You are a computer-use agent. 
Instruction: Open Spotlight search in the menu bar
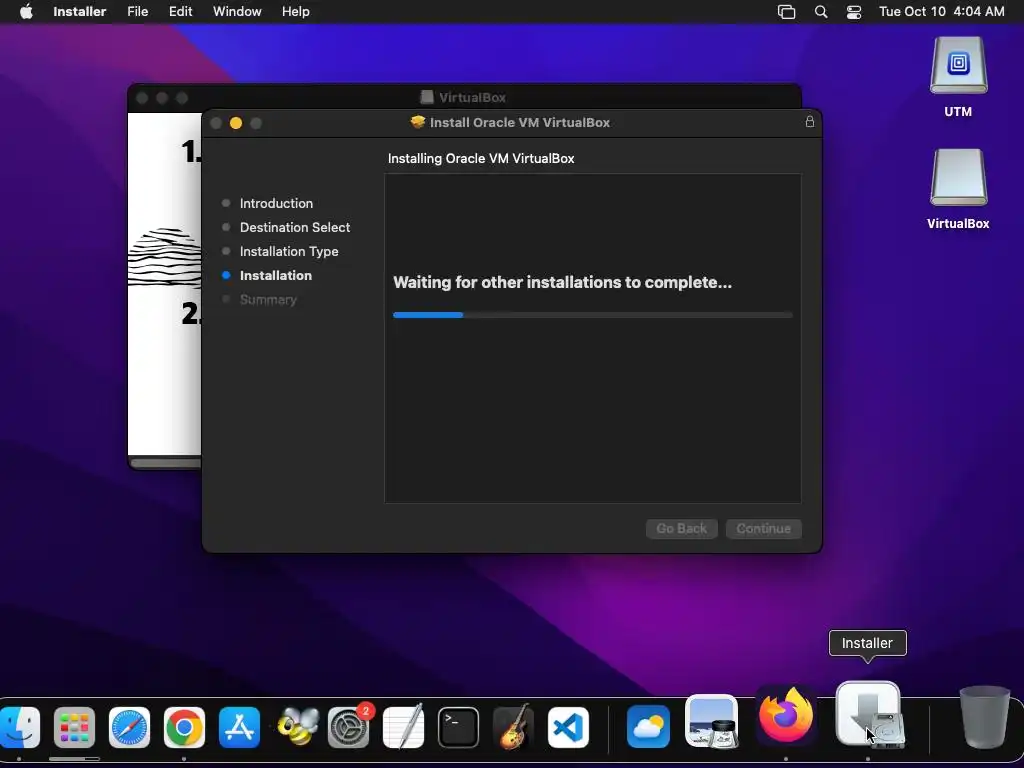coord(821,12)
